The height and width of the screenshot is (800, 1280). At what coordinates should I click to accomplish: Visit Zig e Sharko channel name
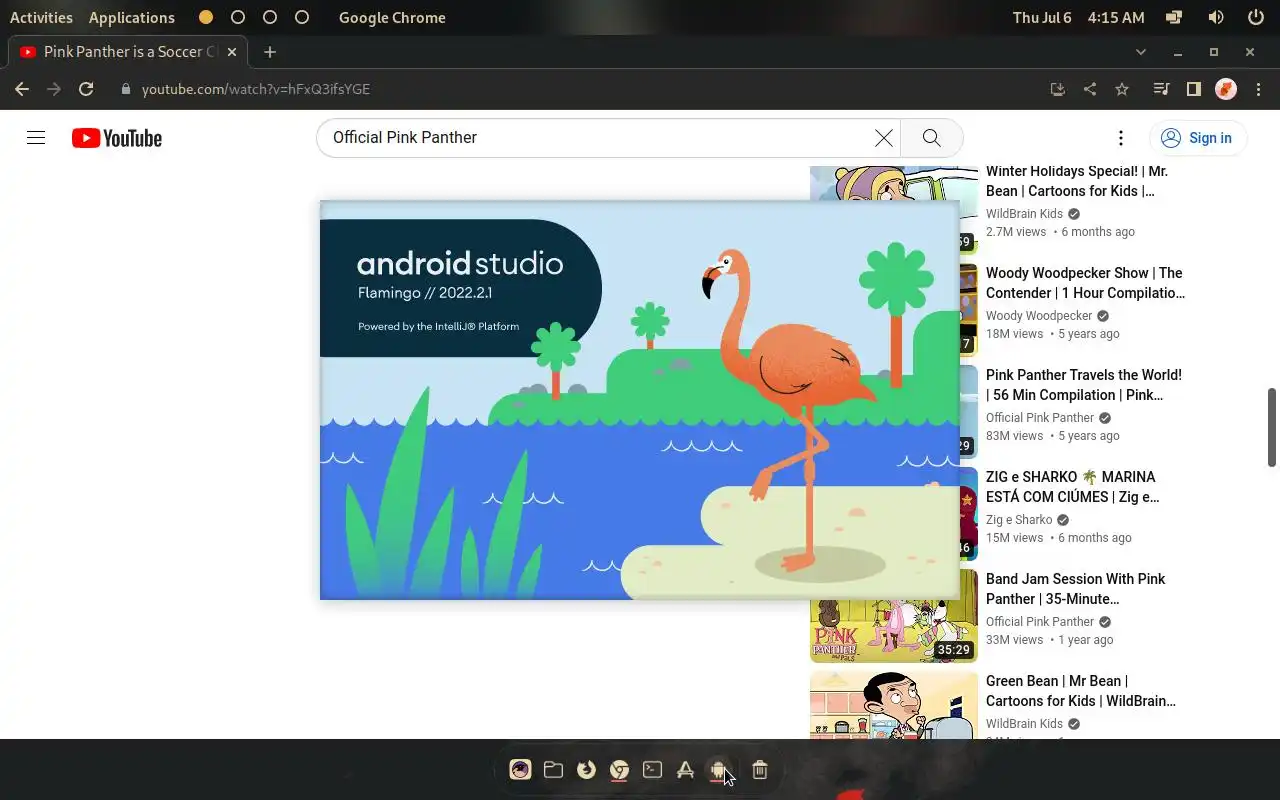click(x=1019, y=520)
